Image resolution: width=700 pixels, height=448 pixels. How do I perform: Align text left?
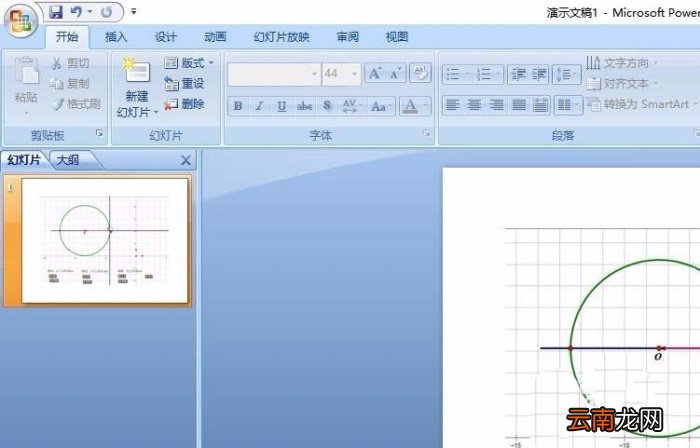click(x=453, y=105)
